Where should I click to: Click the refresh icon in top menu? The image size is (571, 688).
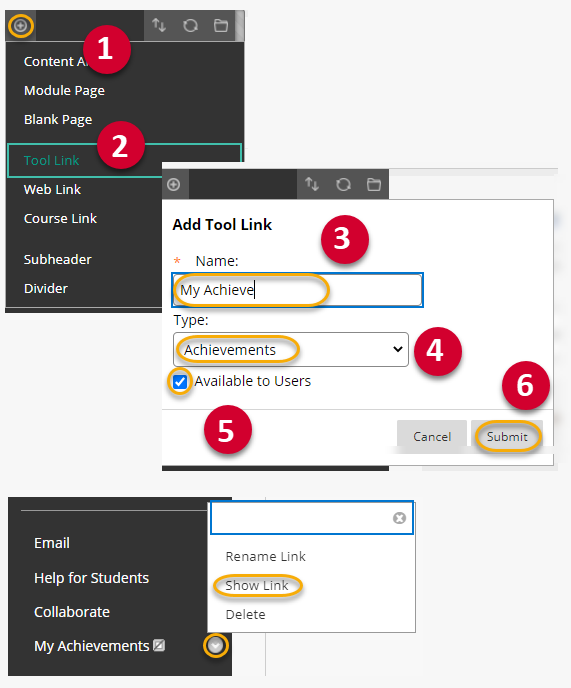point(190,26)
